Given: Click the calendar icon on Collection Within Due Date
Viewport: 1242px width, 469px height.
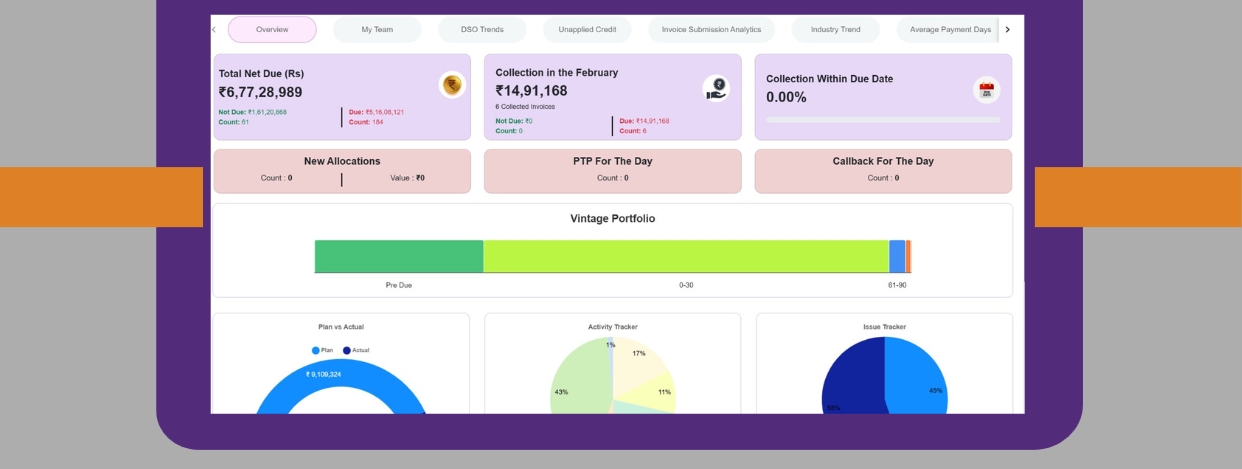Looking at the screenshot, I should (987, 90).
